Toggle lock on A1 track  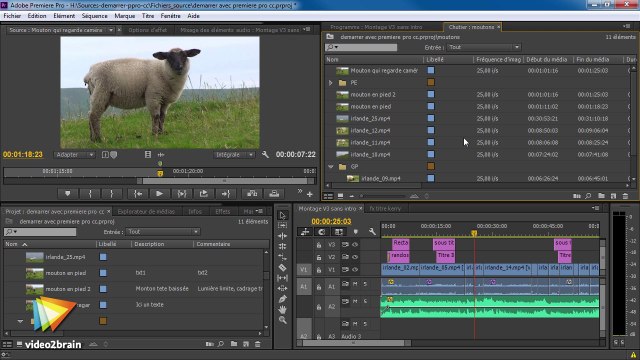click(x=319, y=287)
